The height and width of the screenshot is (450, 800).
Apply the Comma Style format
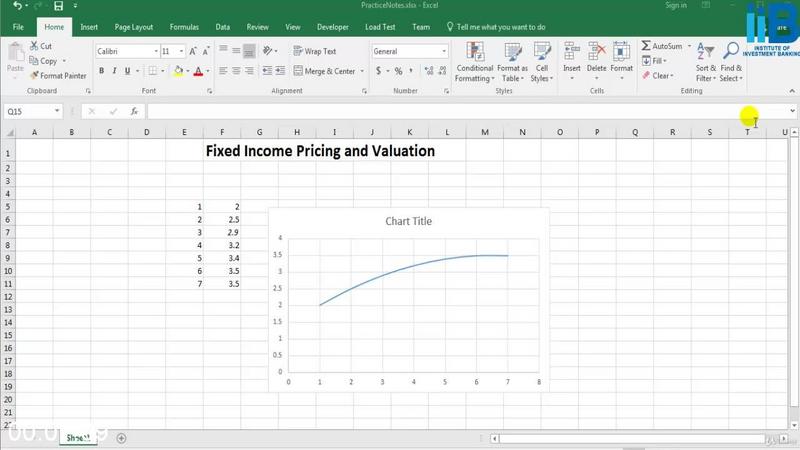tap(411, 71)
